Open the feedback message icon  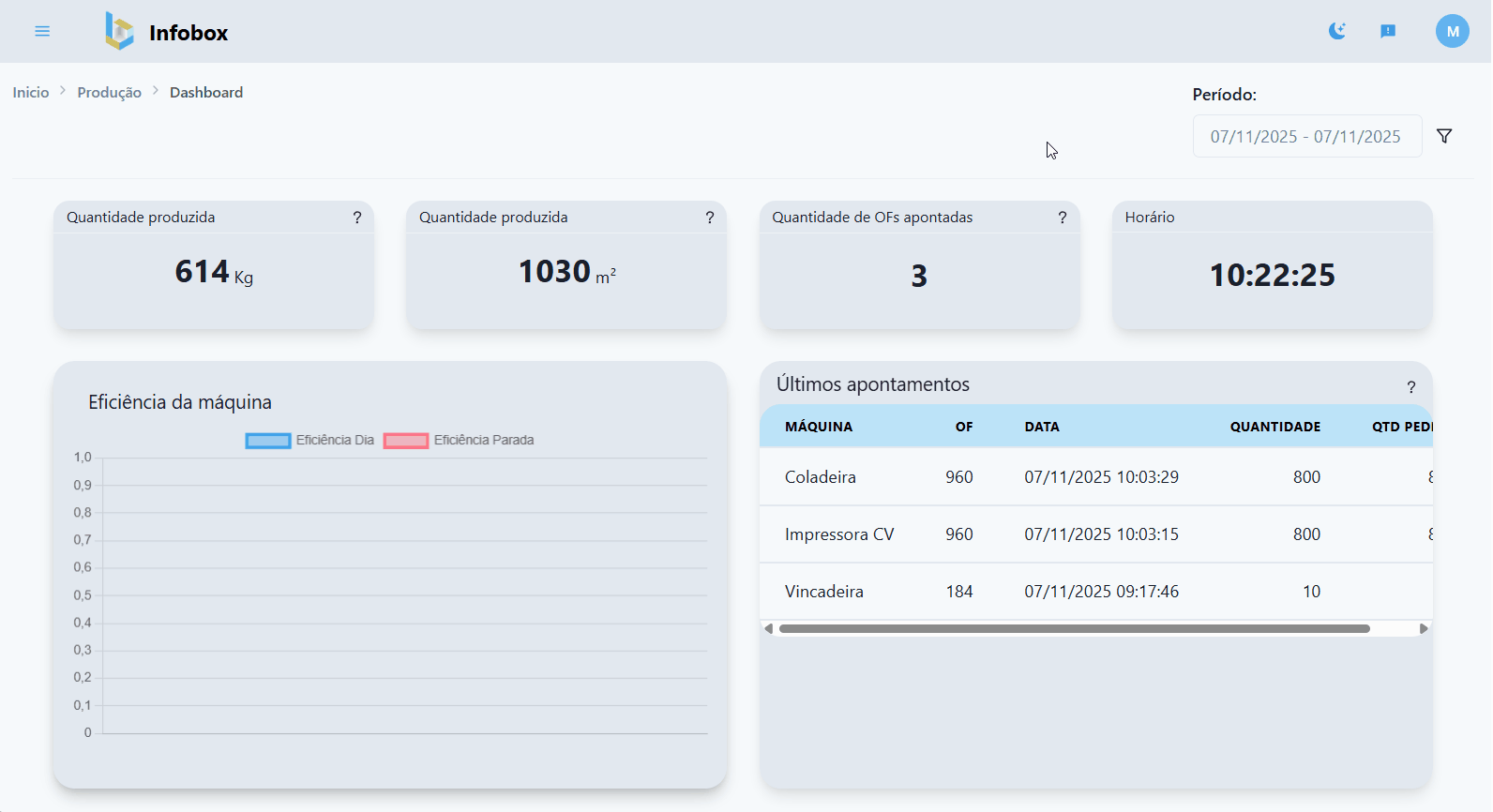(1388, 31)
